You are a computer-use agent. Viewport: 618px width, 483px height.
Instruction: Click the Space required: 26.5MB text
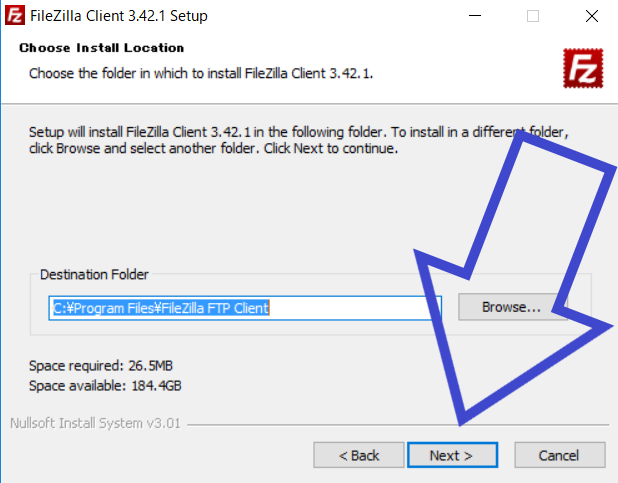101,366
